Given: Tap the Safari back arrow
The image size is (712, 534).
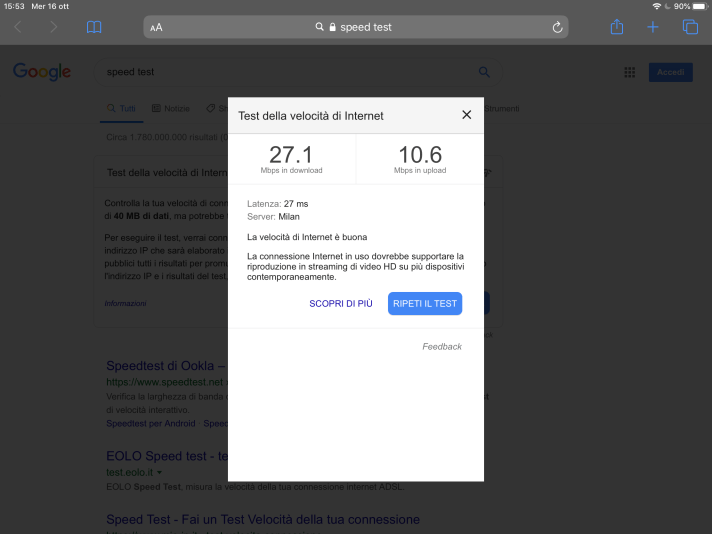Looking at the screenshot, I should pyautogui.click(x=18, y=27).
